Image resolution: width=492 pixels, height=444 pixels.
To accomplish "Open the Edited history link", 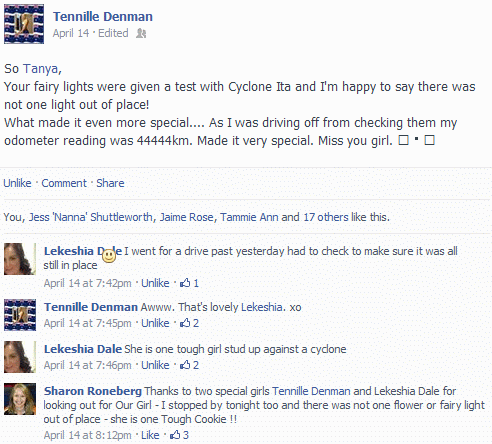I will point(113,33).
